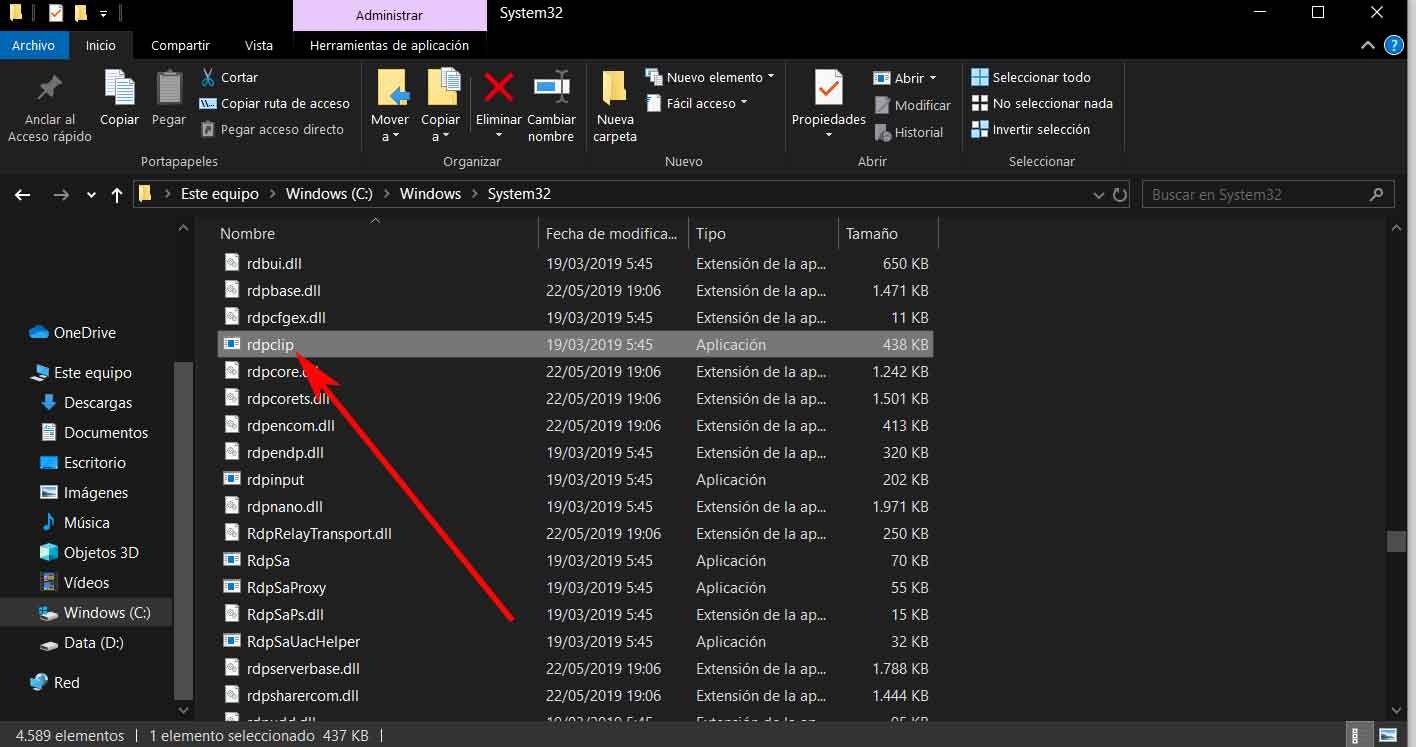Click Este equipo in address bar
The image size is (1416, 747).
pyautogui.click(x=219, y=194)
